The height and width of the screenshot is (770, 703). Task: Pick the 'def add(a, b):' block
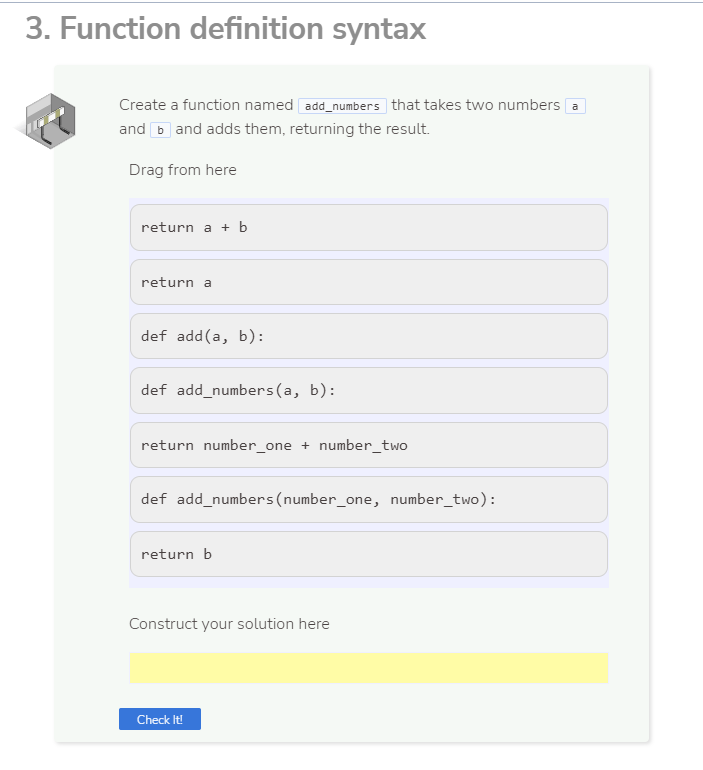tap(369, 336)
